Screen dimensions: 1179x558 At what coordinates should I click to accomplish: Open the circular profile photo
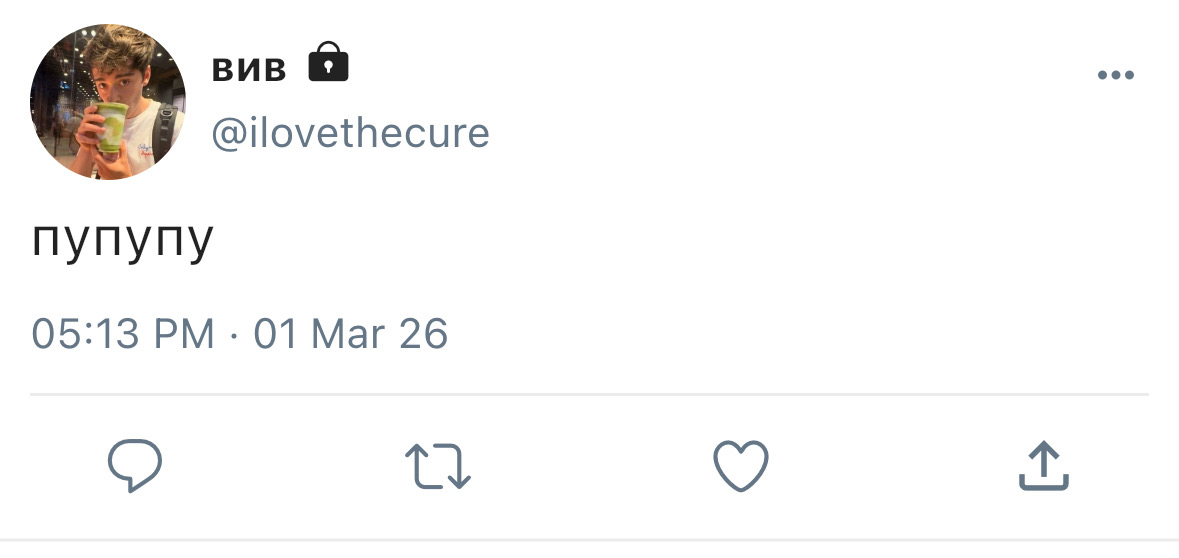pyautogui.click(x=108, y=103)
